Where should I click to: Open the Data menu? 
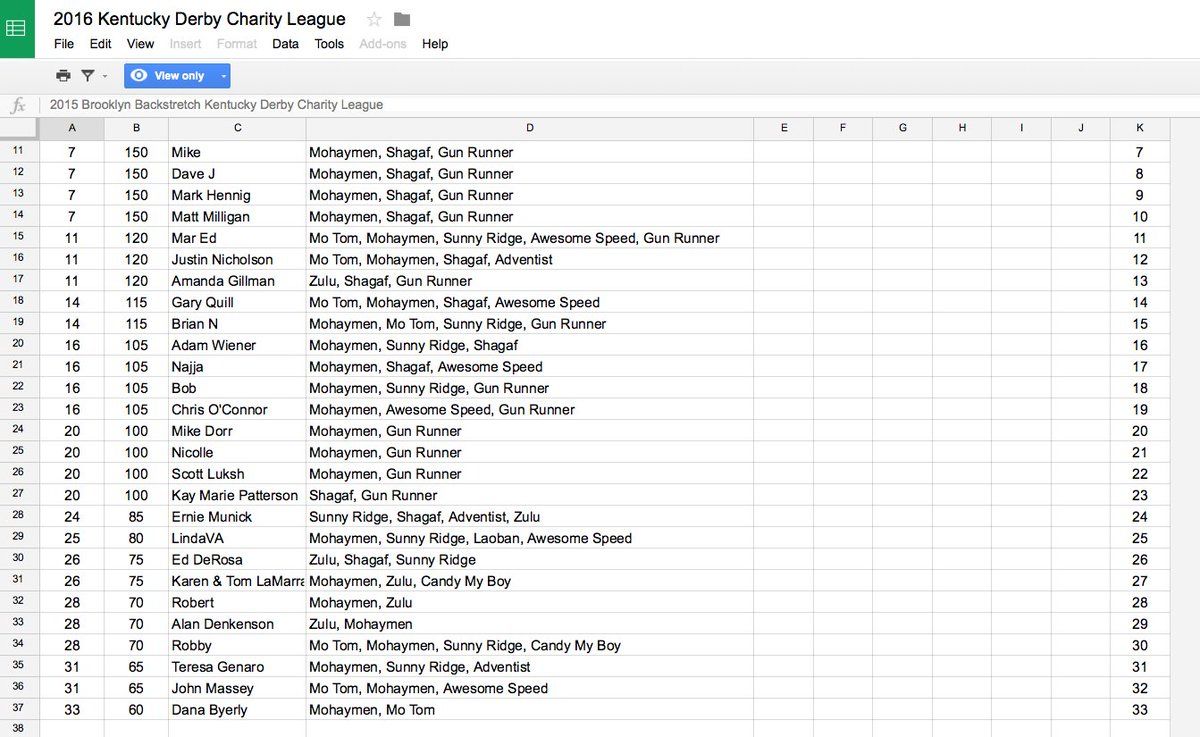pyautogui.click(x=285, y=44)
